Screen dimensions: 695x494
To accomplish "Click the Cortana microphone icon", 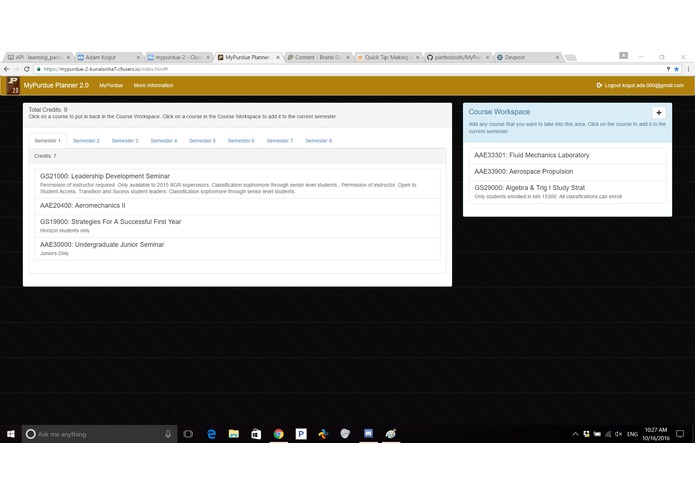I will tap(168, 434).
